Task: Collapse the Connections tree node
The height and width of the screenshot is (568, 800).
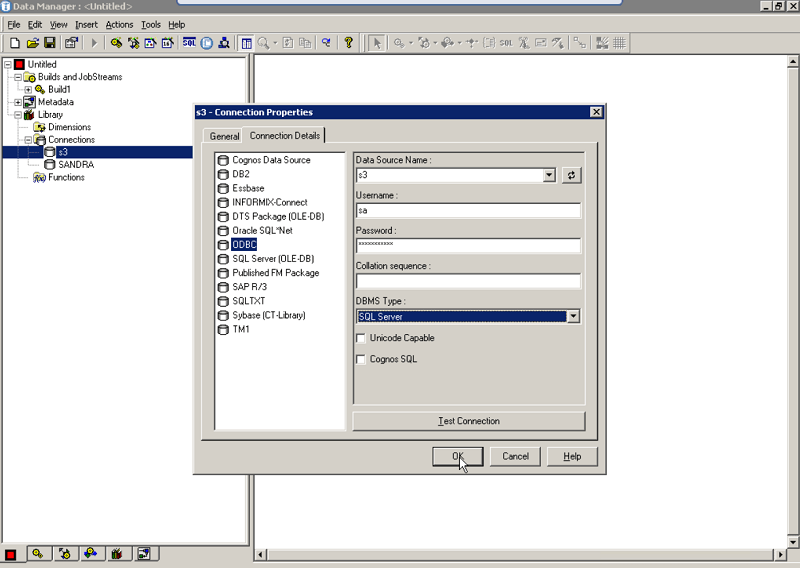Action: point(29,140)
